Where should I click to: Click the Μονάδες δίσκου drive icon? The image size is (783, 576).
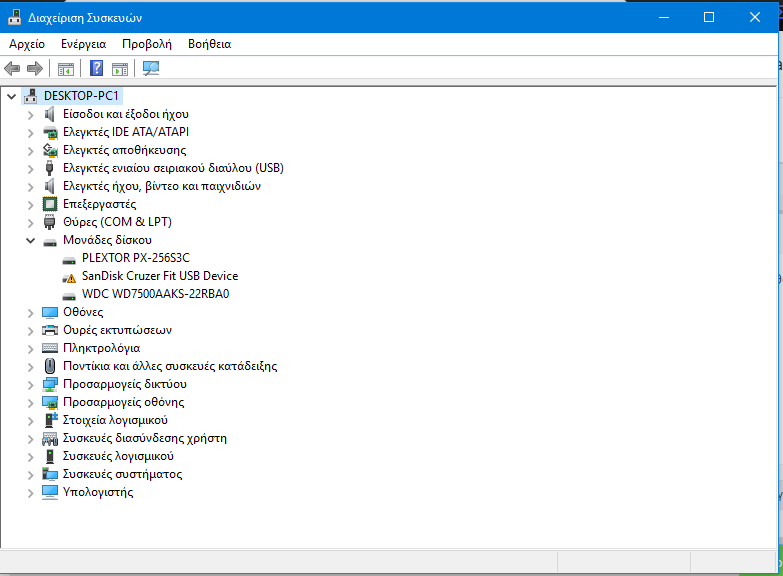tap(50, 242)
